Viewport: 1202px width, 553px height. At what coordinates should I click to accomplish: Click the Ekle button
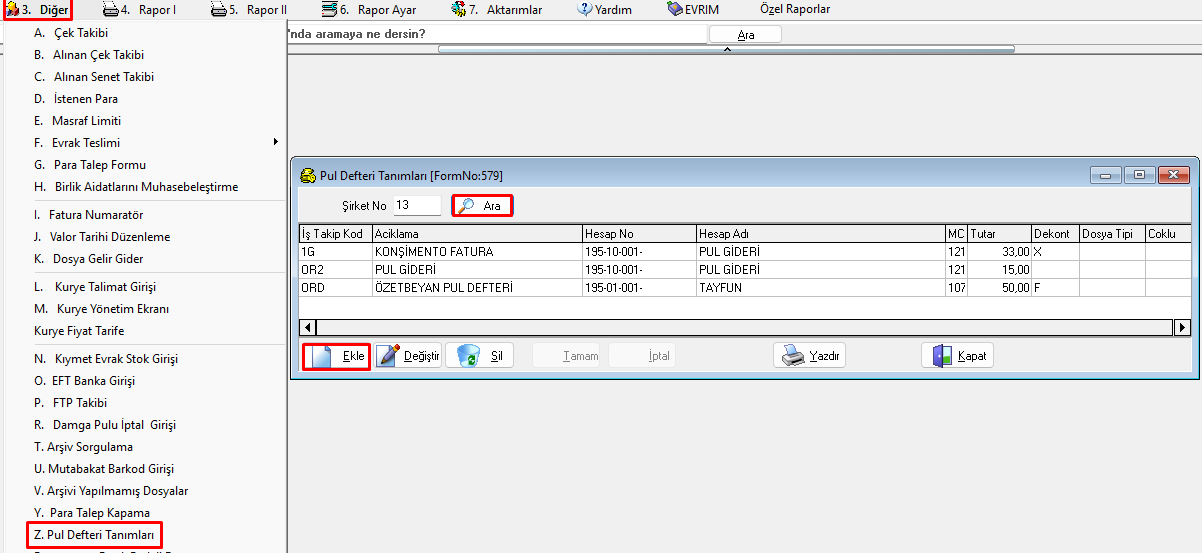click(337, 356)
